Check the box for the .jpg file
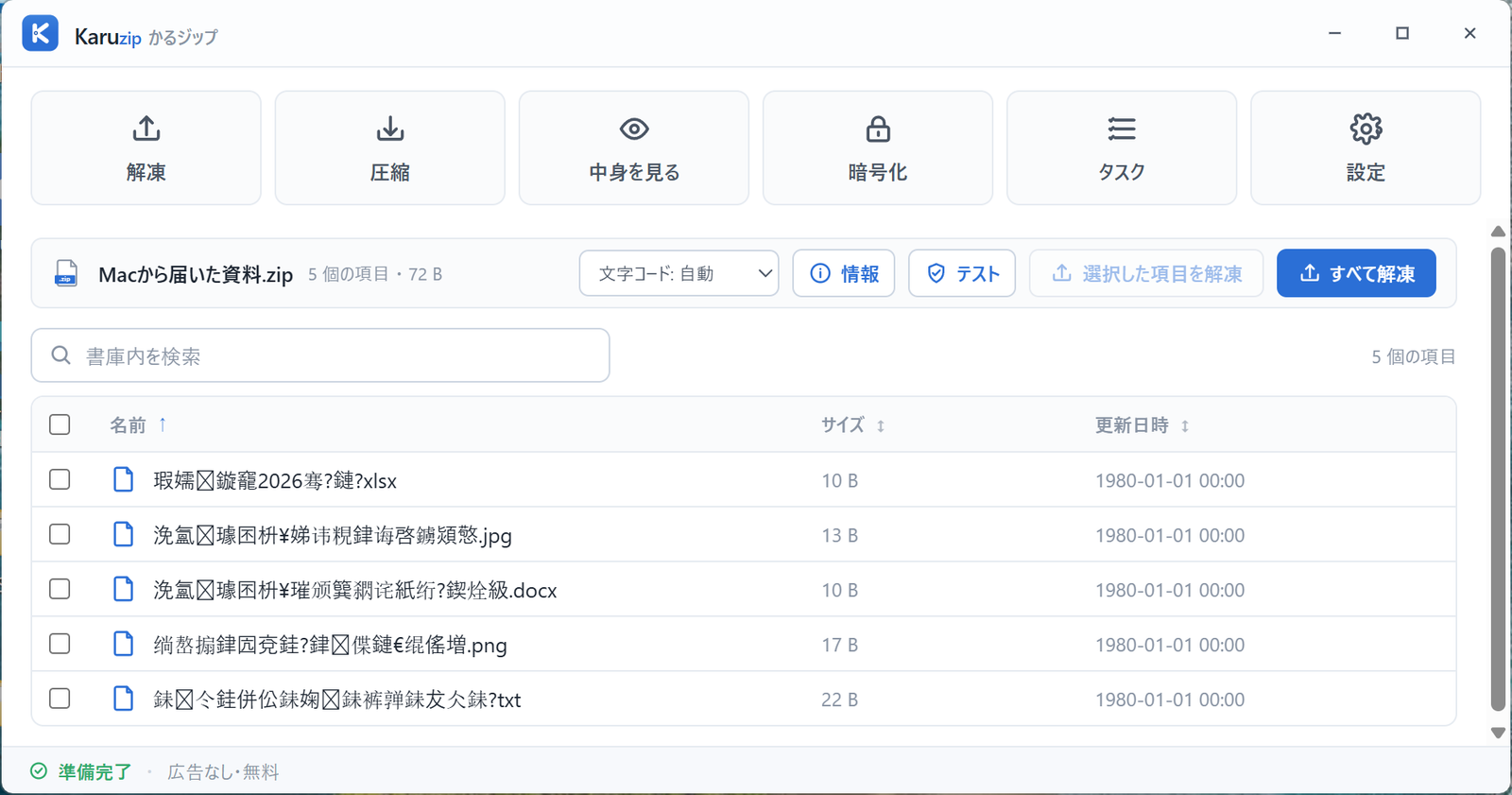The image size is (1512, 795). pyautogui.click(x=60, y=534)
